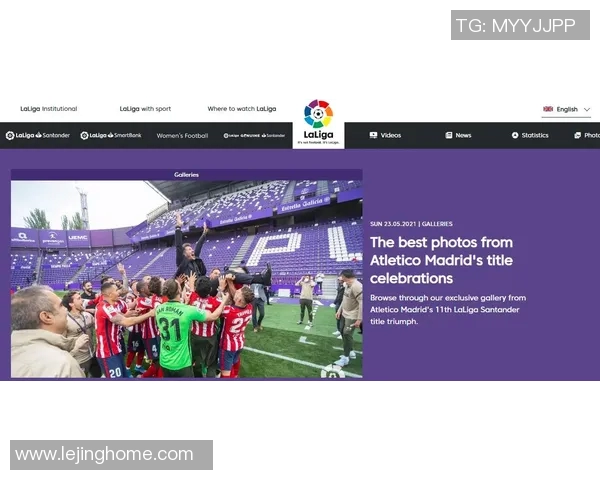The image size is (600, 480).
Task: Select the LaLiga Santander competition logo
Action: click(38, 135)
